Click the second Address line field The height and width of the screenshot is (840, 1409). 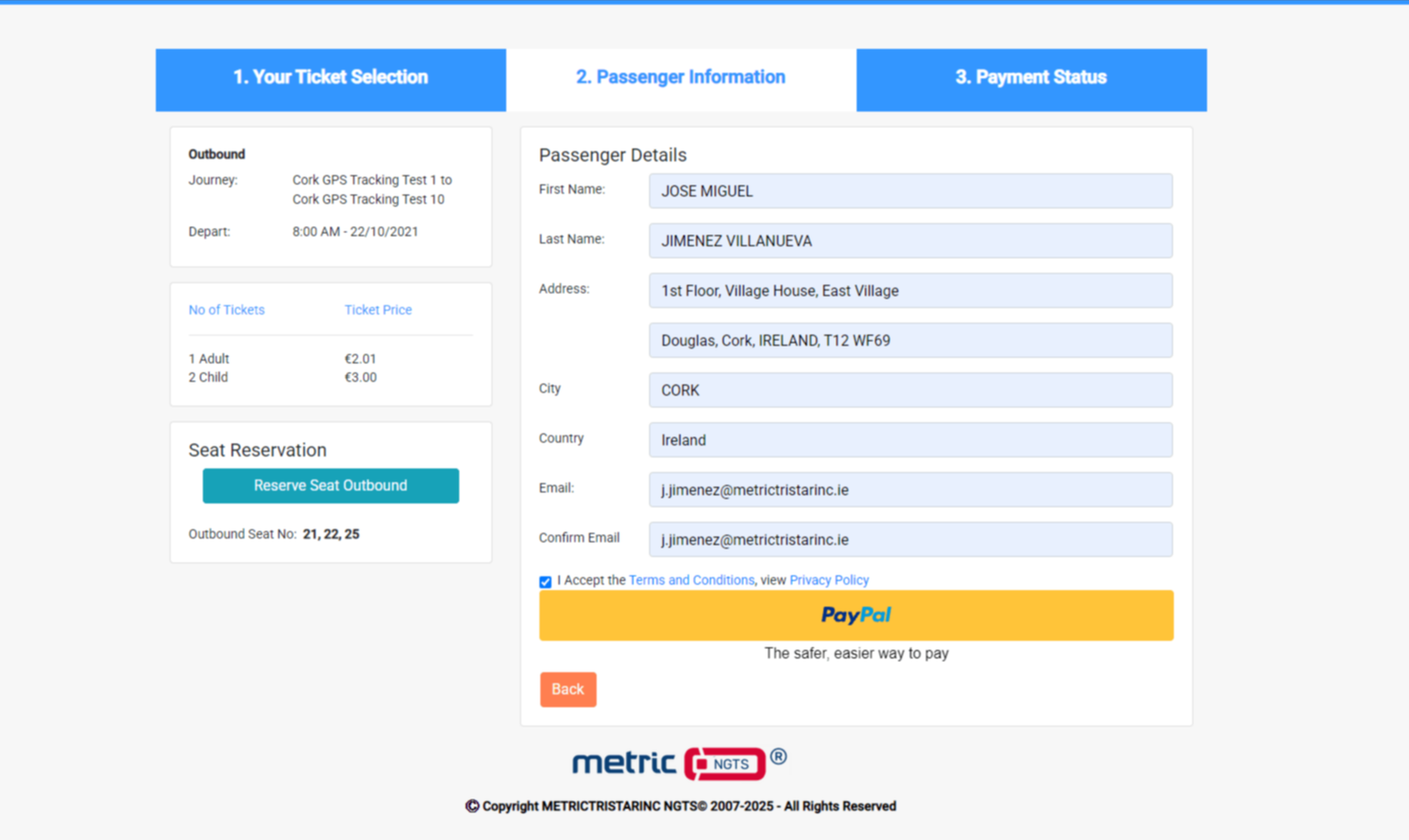point(910,340)
